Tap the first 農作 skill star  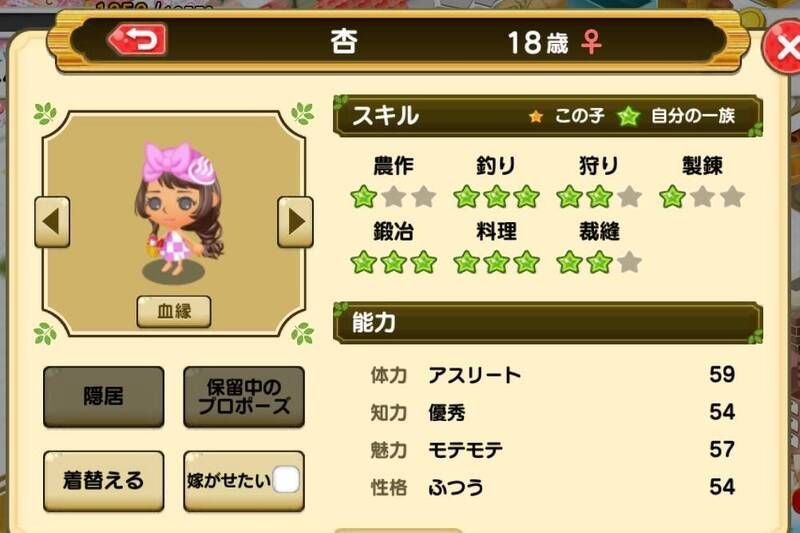364,197
